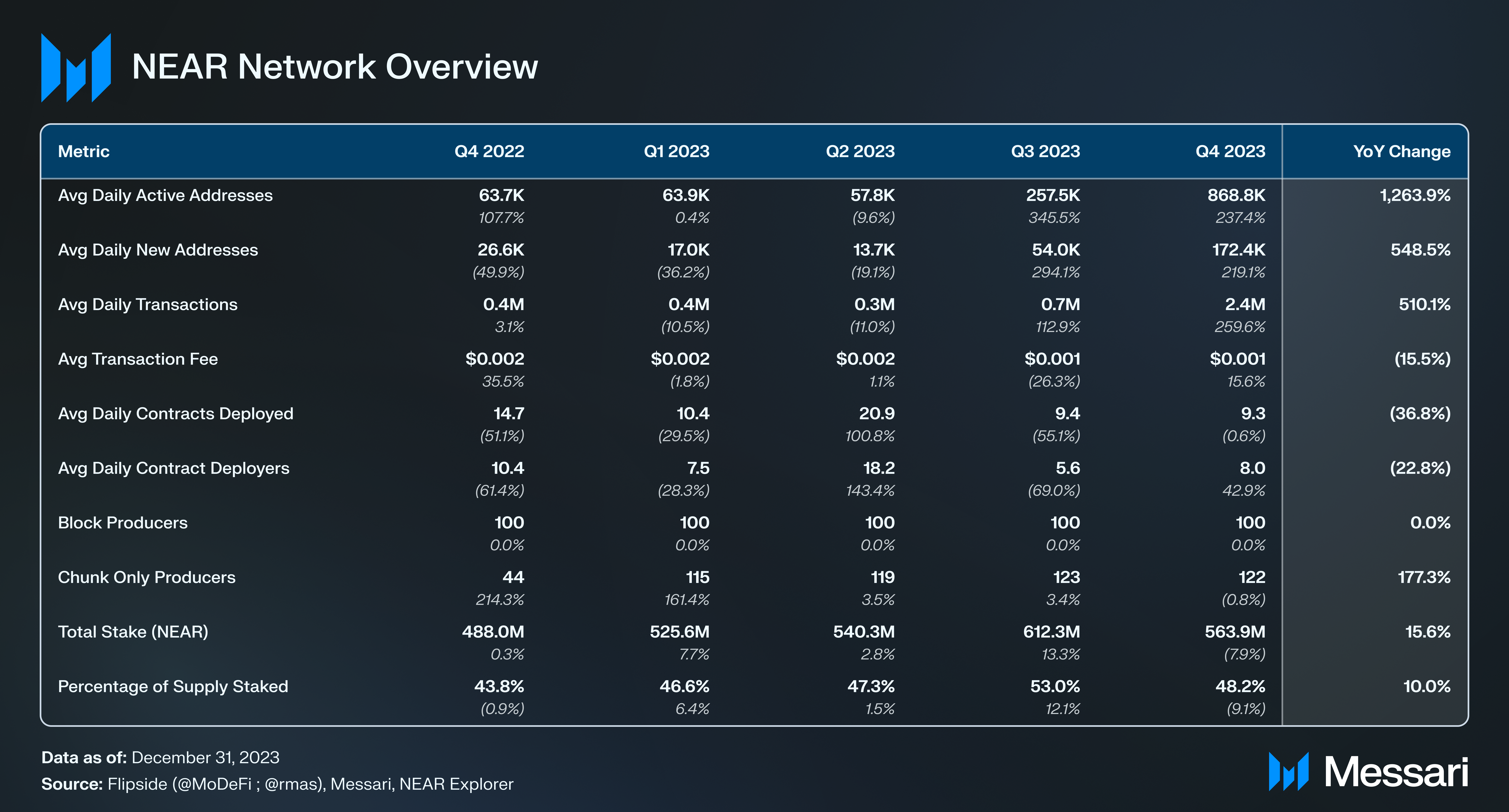Select the 'Avg Daily Contracts Deployed' row label
The height and width of the screenshot is (812, 1509).
176,414
